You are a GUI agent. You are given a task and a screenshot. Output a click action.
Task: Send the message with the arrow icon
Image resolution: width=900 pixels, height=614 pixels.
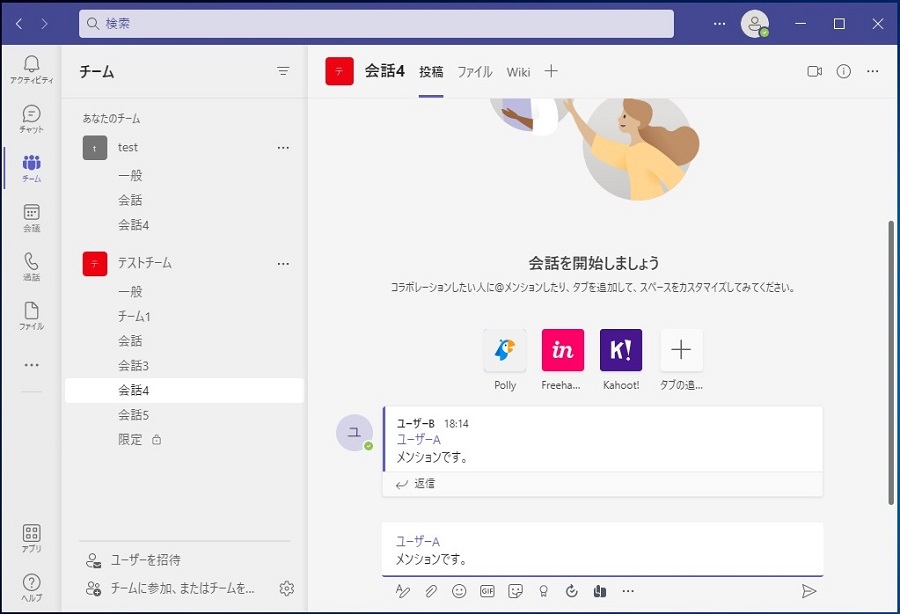click(x=809, y=591)
